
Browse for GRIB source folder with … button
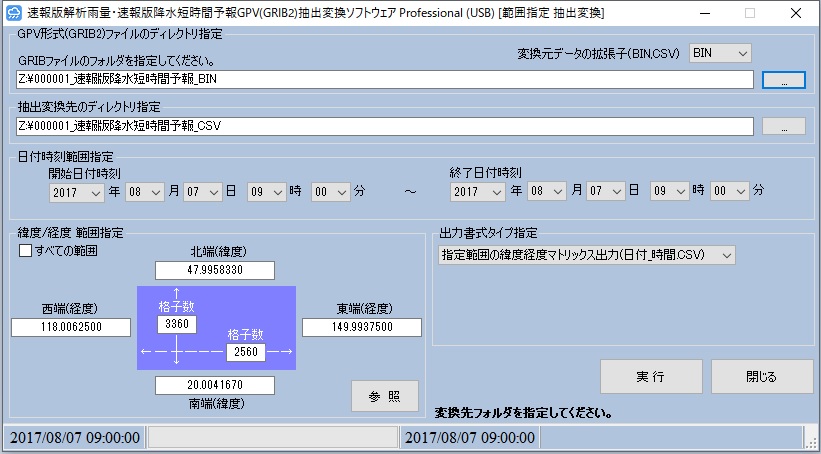coord(784,80)
